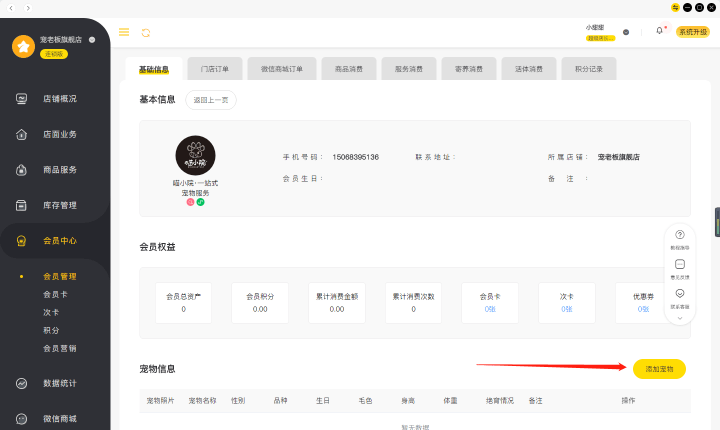Click the 系统升级 button
The height and width of the screenshot is (430, 720).
point(692,31)
